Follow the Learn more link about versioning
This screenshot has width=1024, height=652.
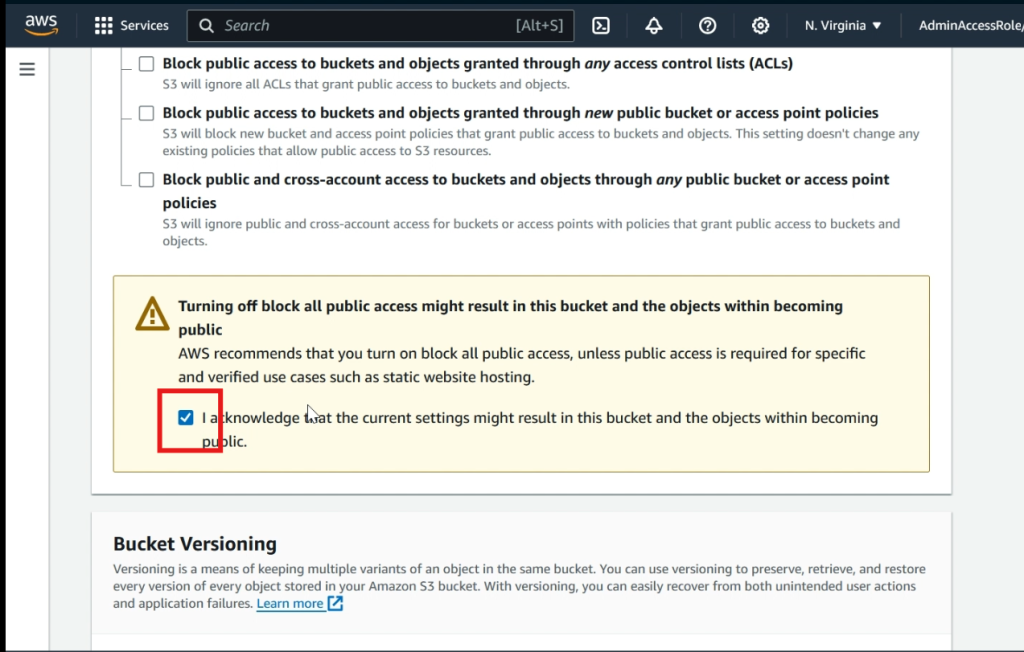tap(290, 604)
